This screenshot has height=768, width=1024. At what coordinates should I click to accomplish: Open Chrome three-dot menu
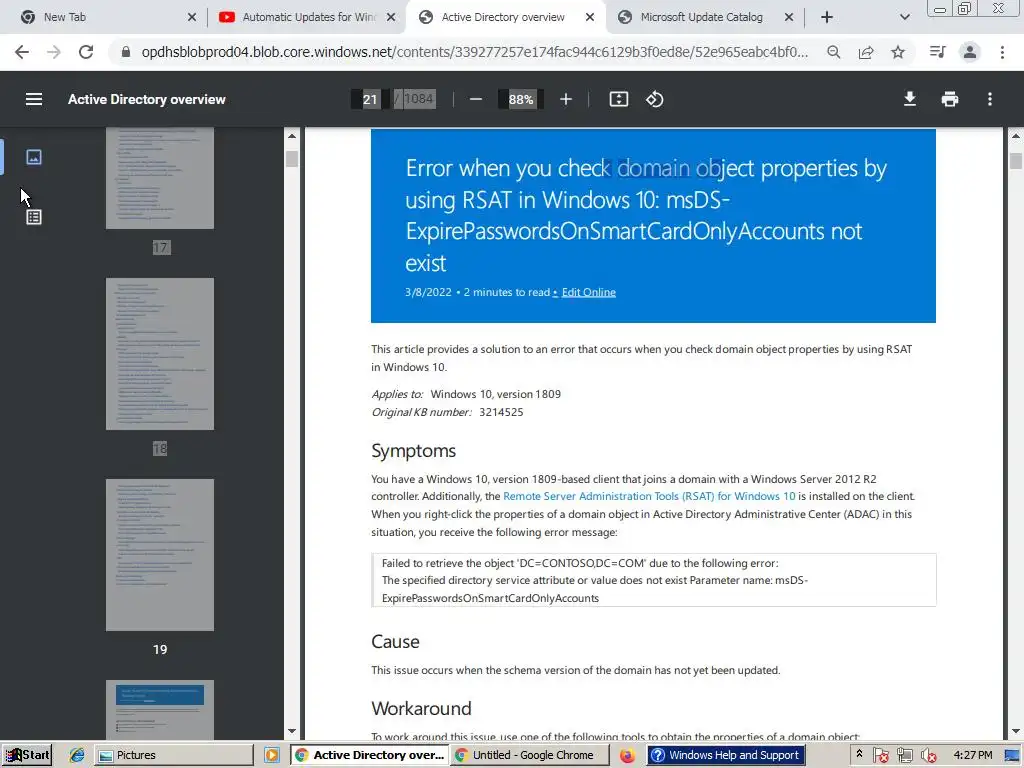[x=1002, y=52]
